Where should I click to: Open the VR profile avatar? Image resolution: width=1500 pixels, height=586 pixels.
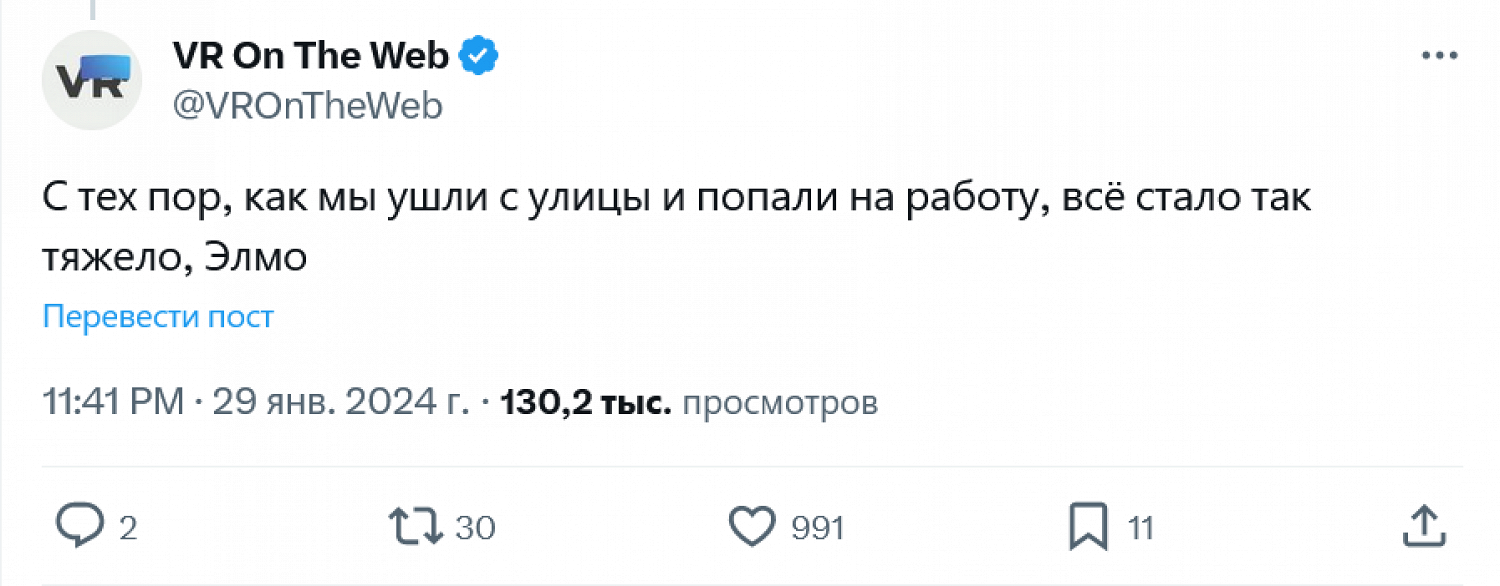point(91,80)
